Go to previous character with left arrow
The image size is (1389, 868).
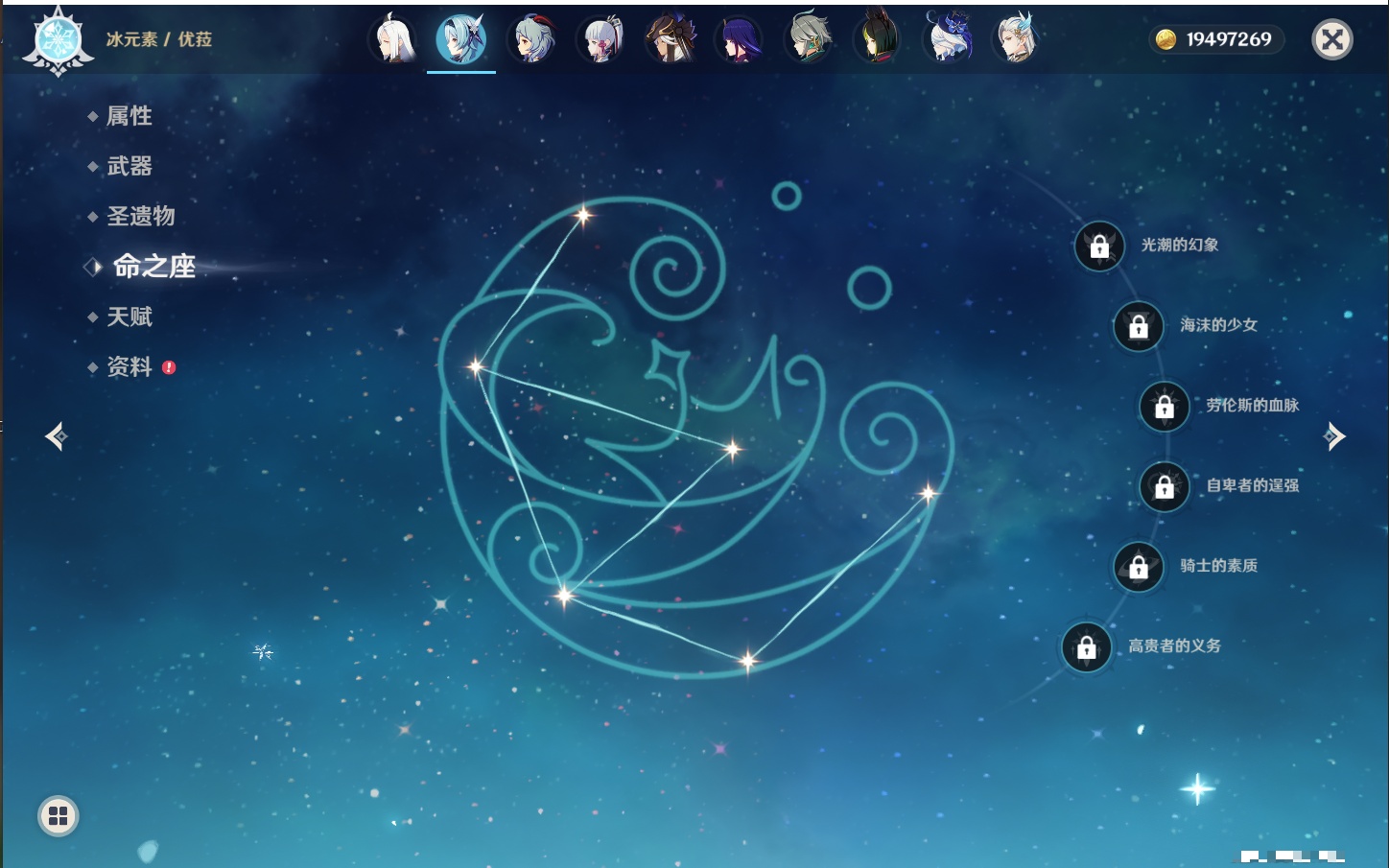[57, 436]
